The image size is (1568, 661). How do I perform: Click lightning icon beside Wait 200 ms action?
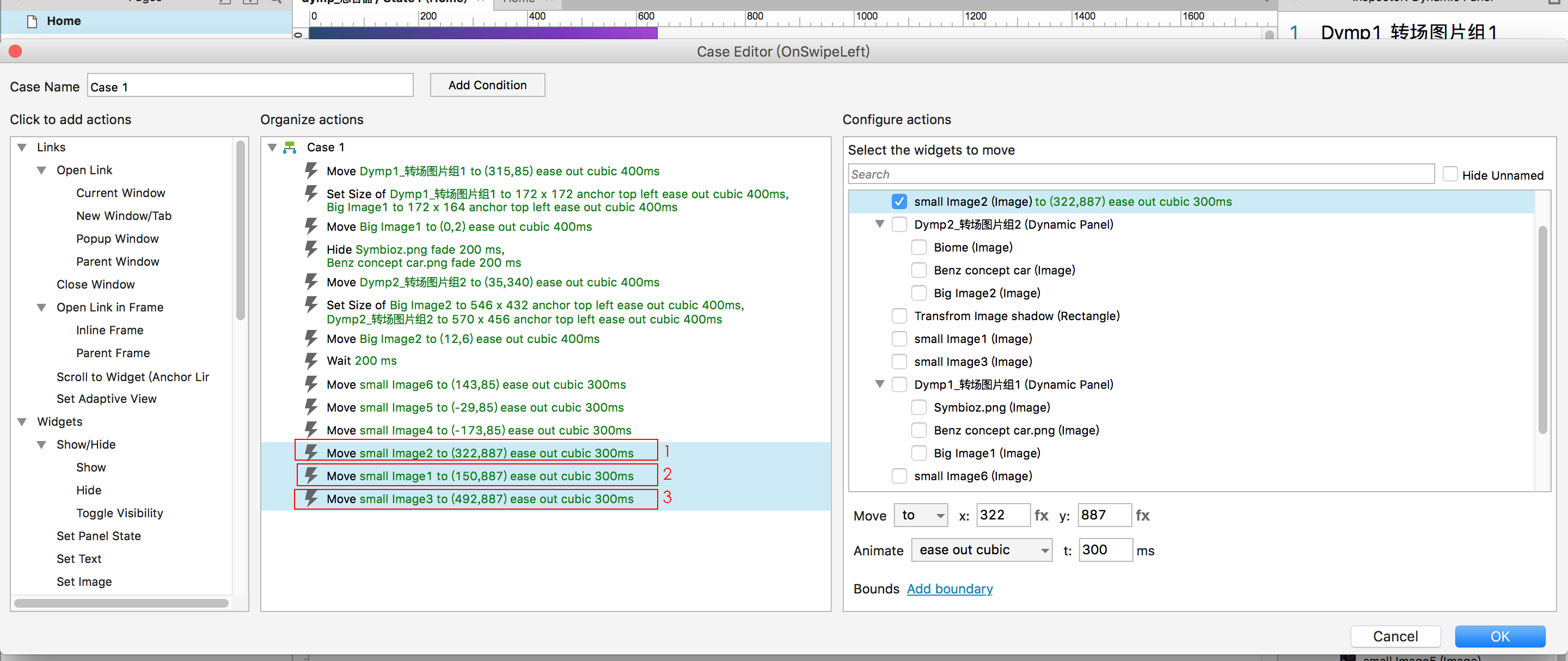pos(311,360)
